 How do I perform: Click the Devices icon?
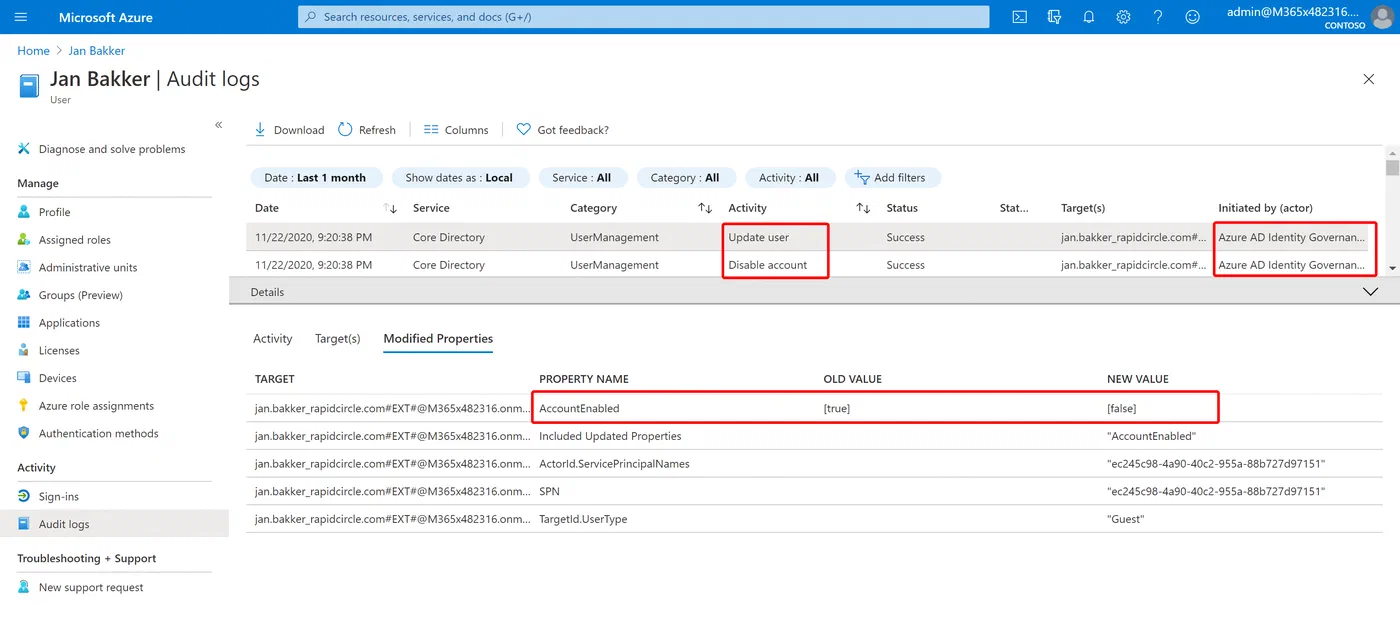[24, 378]
